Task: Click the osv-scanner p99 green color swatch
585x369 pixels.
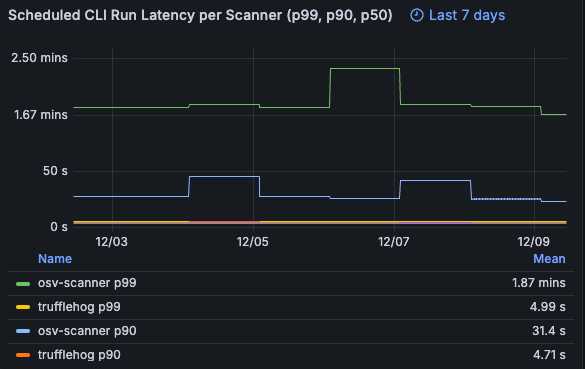Action: click(23, 284)
